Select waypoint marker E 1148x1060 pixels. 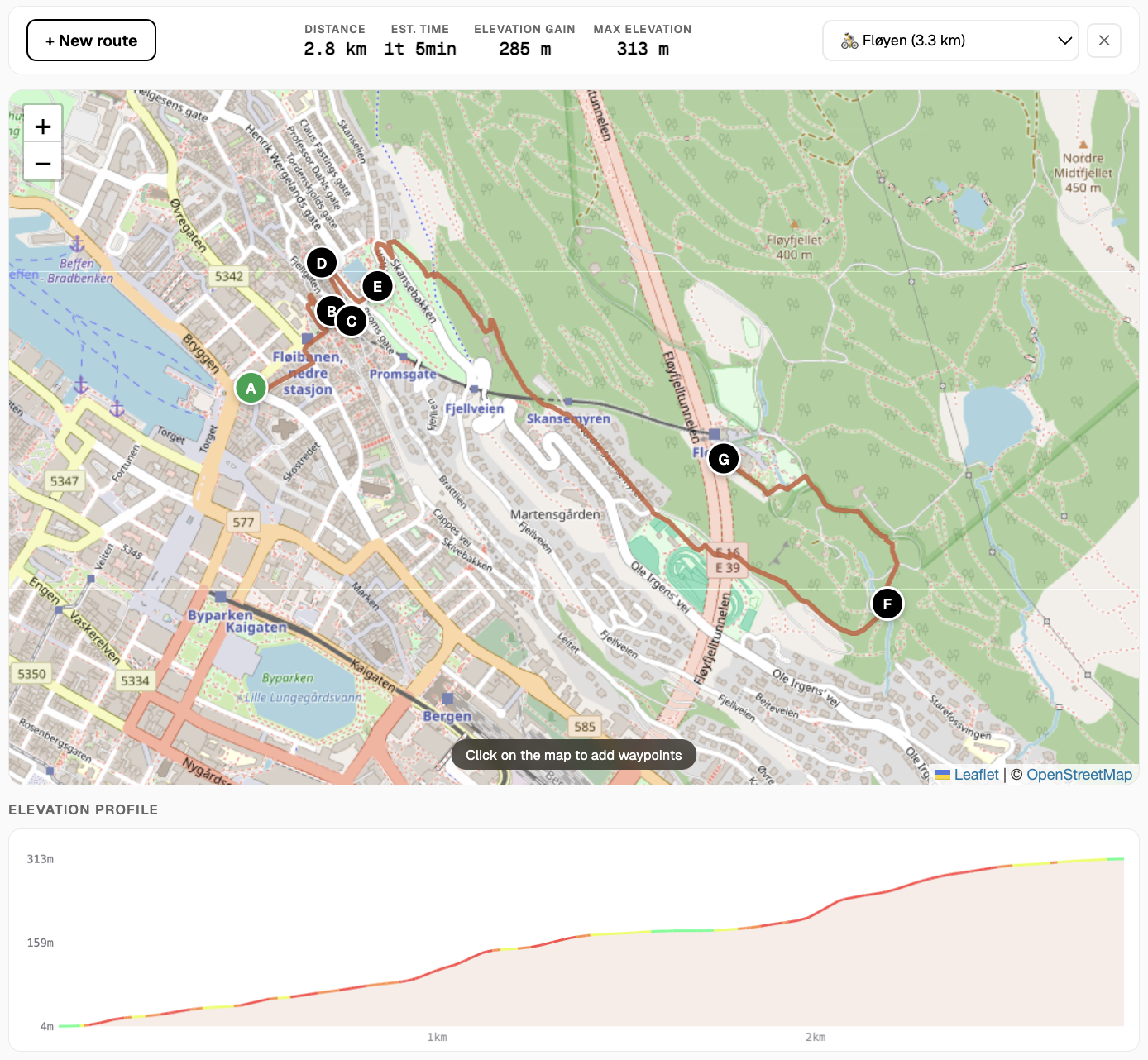pos(377,286)
